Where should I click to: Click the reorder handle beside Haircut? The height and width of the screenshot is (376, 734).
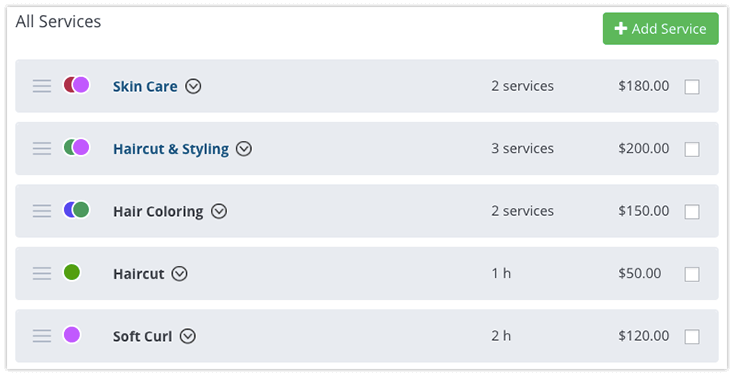42,273
